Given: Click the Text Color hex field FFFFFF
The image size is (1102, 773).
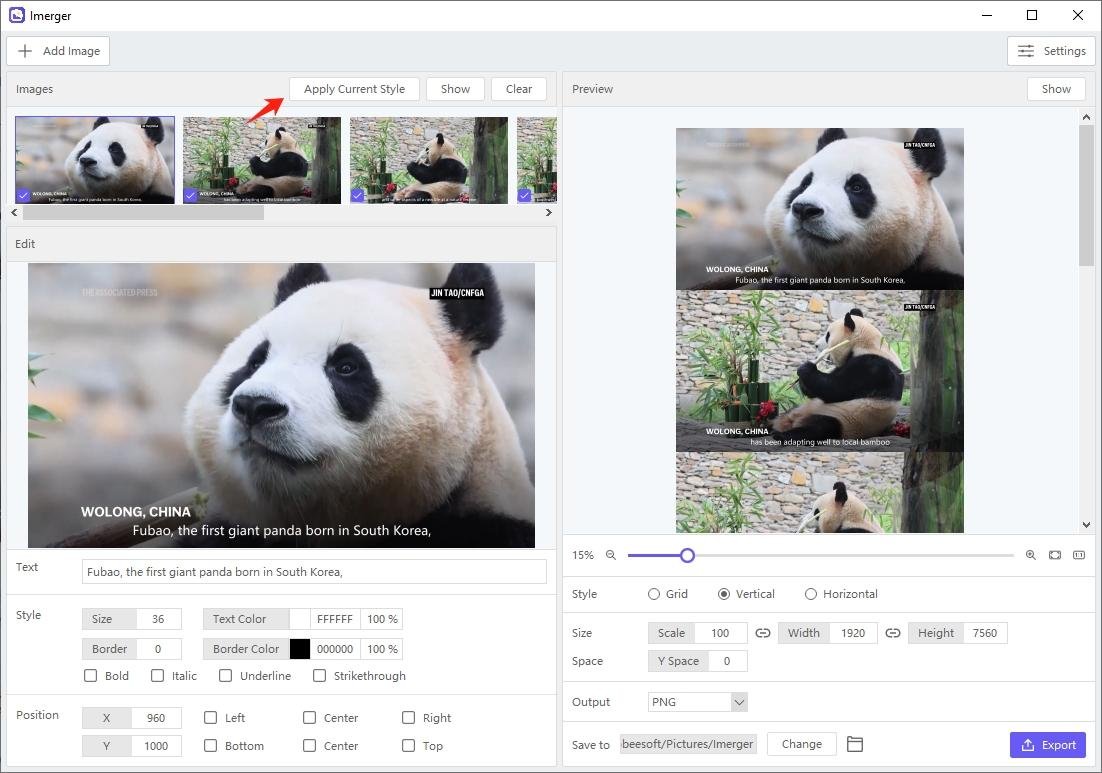Looking at the screenshot, I should 335,619.
